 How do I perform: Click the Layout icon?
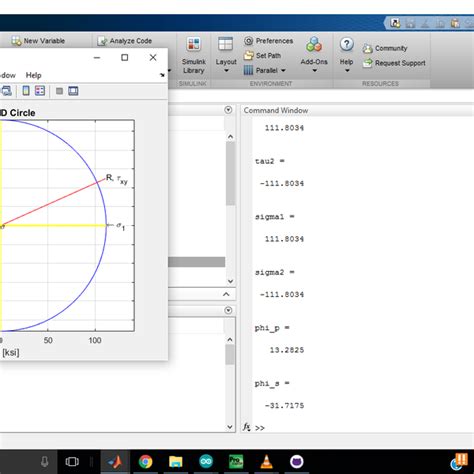point(225,44)
